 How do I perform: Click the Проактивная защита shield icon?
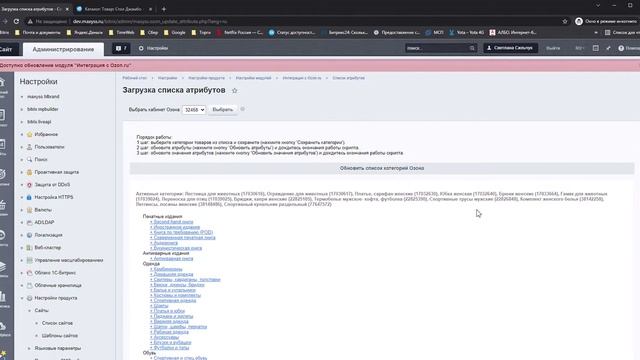(x=29, y=172)
